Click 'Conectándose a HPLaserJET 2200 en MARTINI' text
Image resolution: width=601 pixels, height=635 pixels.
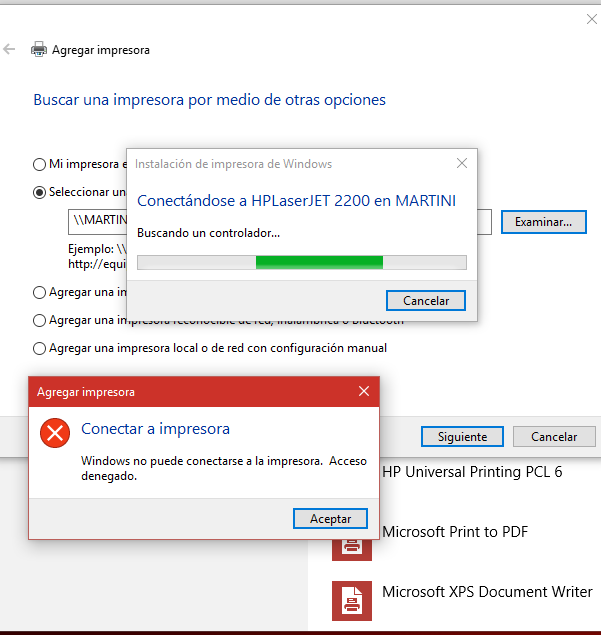click(296, 200)
